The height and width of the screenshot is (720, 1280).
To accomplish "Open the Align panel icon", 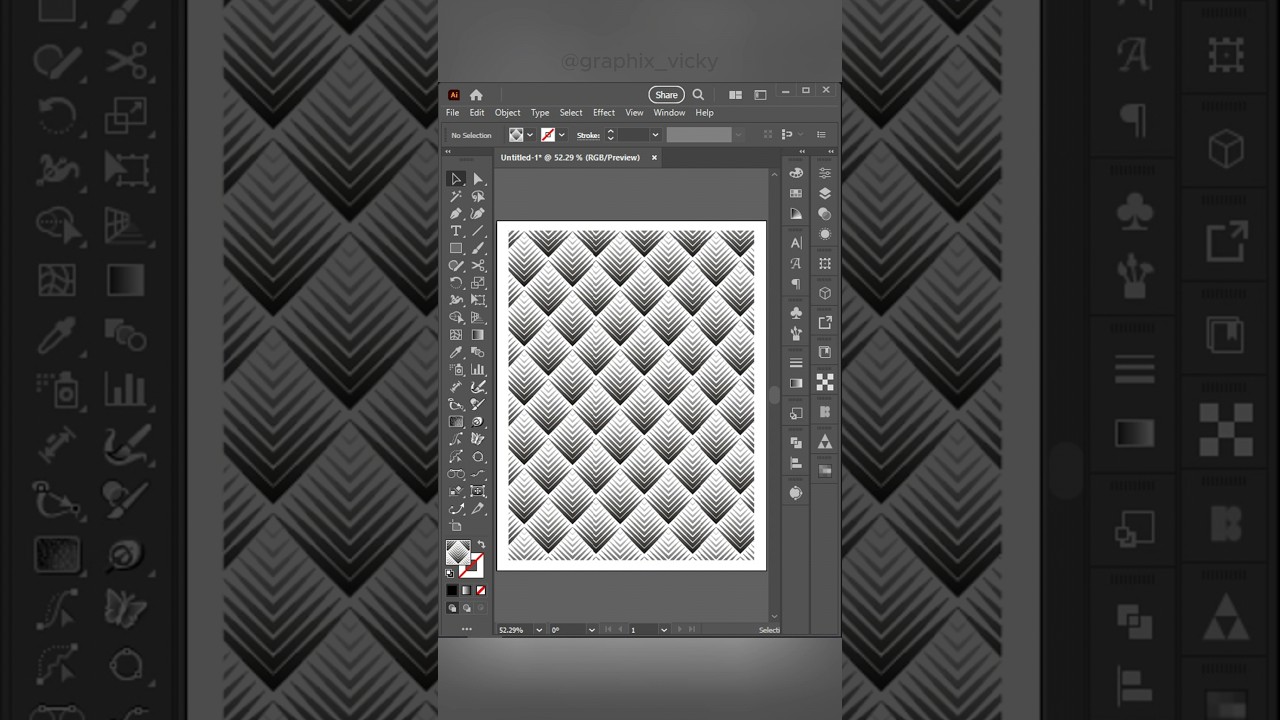I will [796, 463].
